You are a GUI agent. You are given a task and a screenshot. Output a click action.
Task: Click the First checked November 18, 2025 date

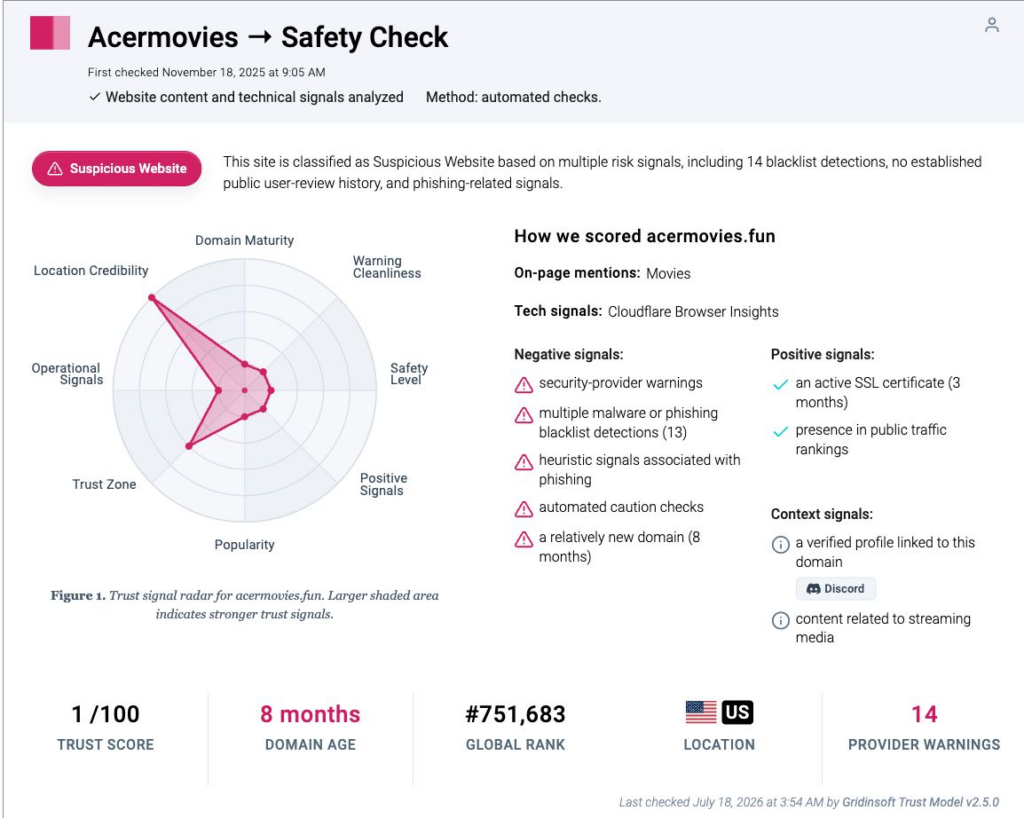point(206,72)
